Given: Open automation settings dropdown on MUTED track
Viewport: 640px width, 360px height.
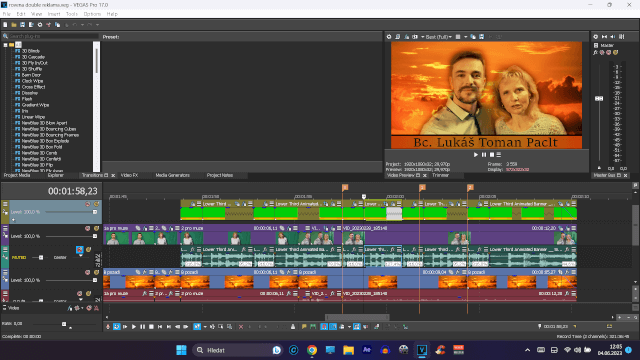Looking at the screenshot, I should coord(80,256).
